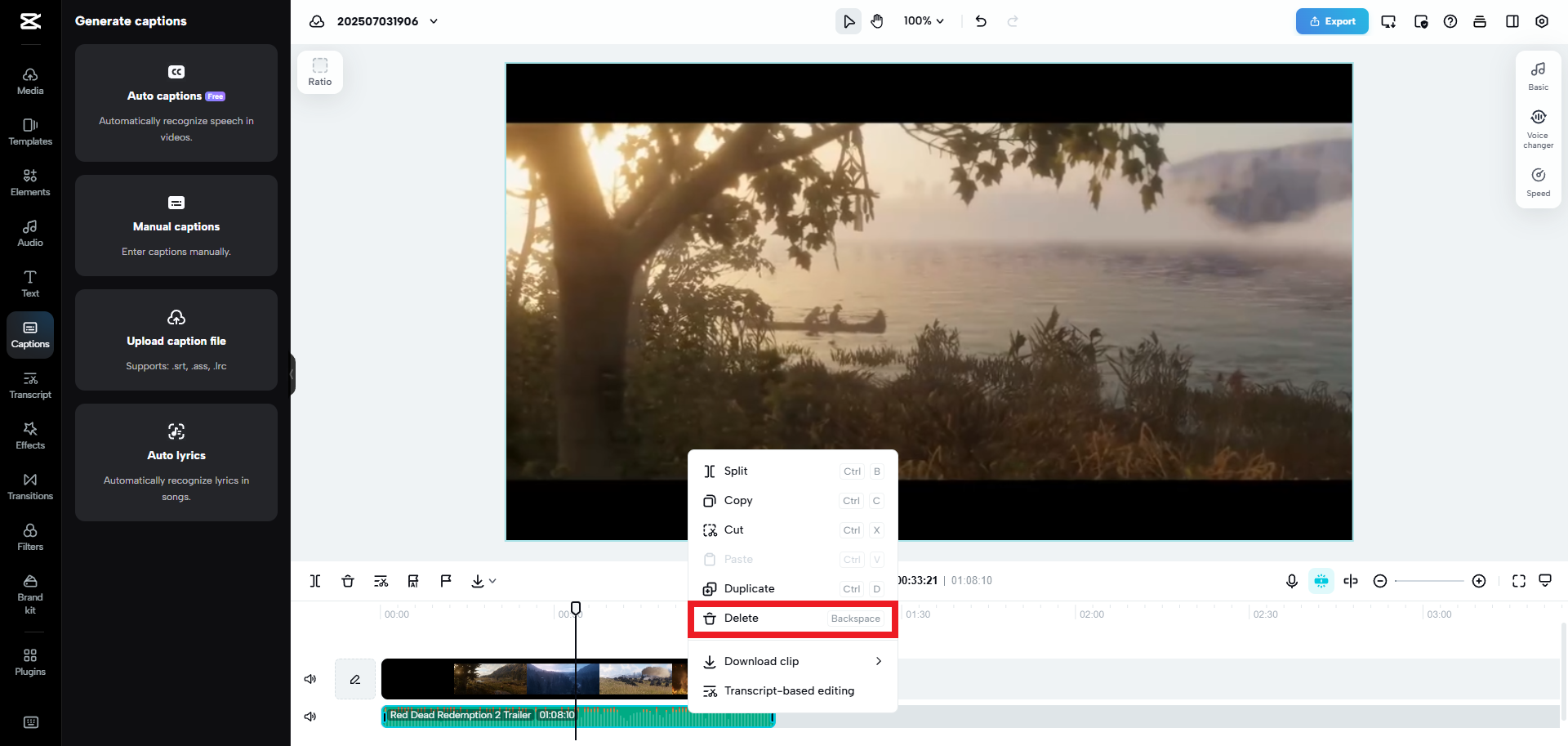
Task: Click the undo arrow at the top
Action: click(981, 21)
